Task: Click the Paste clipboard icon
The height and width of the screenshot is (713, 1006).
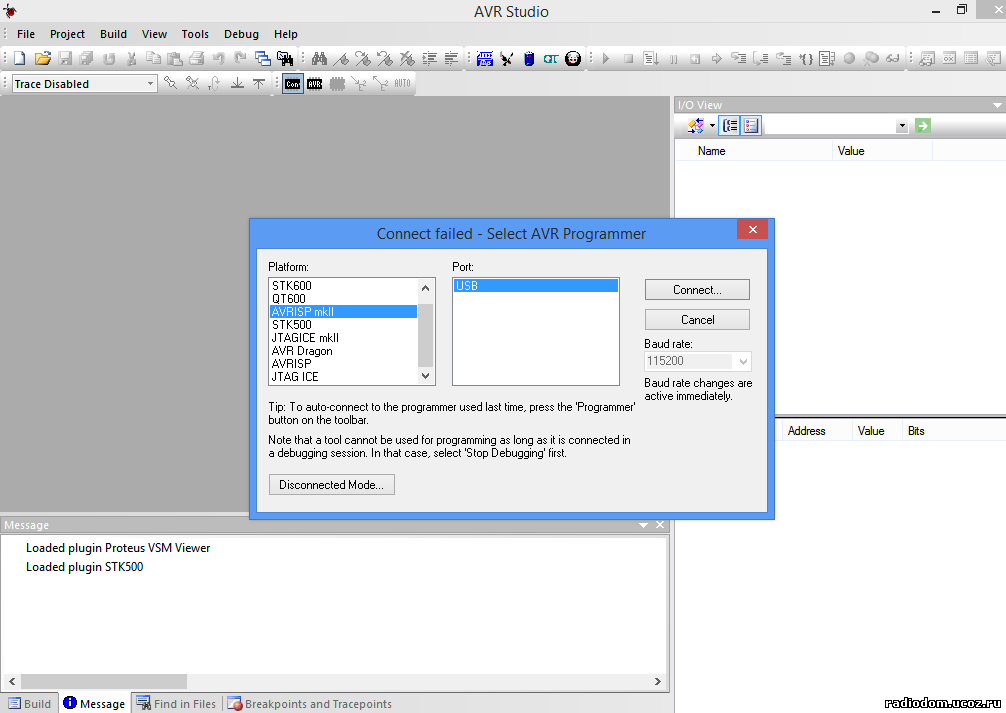Action: coord(175,58)
